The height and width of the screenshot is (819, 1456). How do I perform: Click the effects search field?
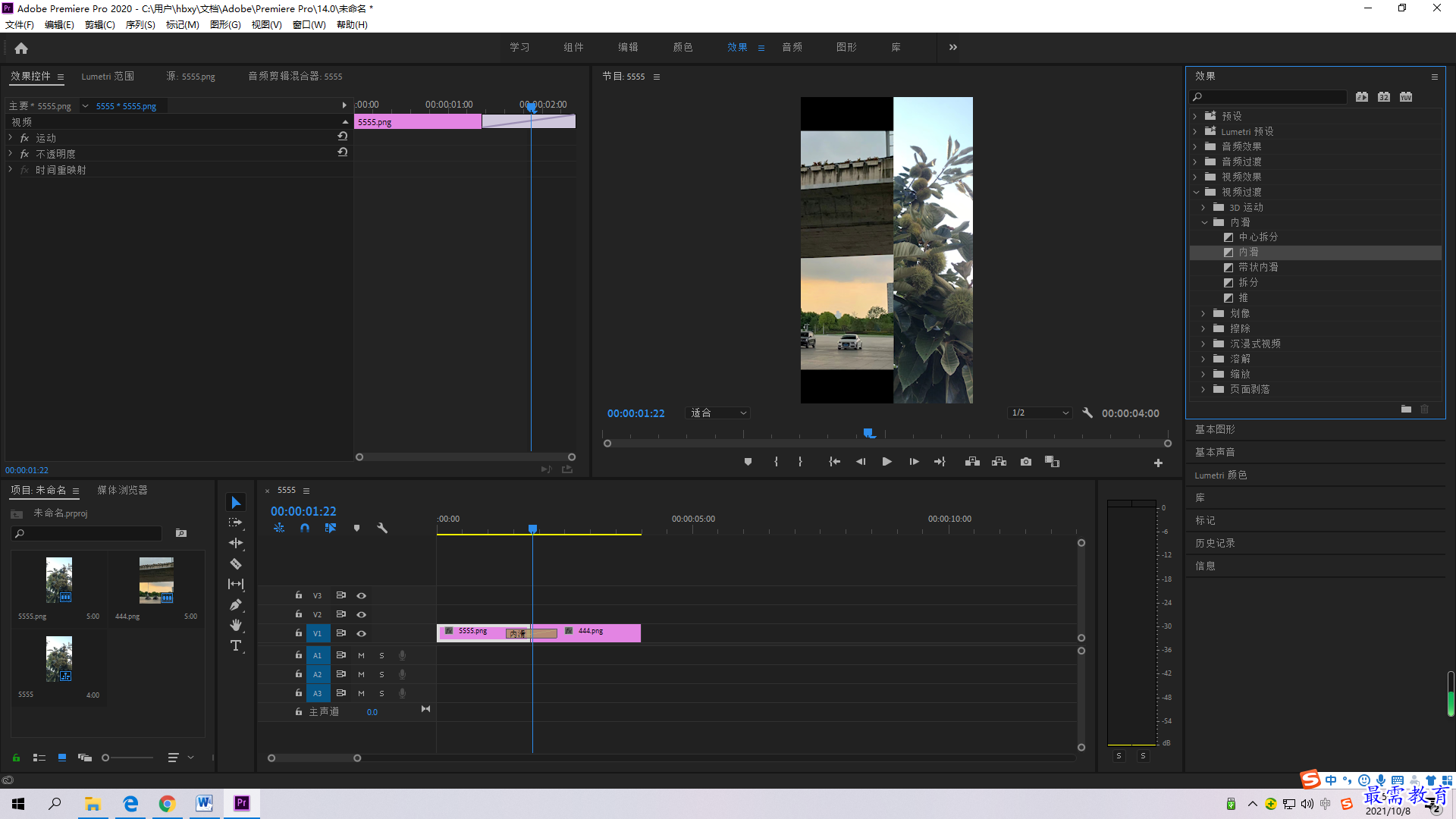point(1268,96)
